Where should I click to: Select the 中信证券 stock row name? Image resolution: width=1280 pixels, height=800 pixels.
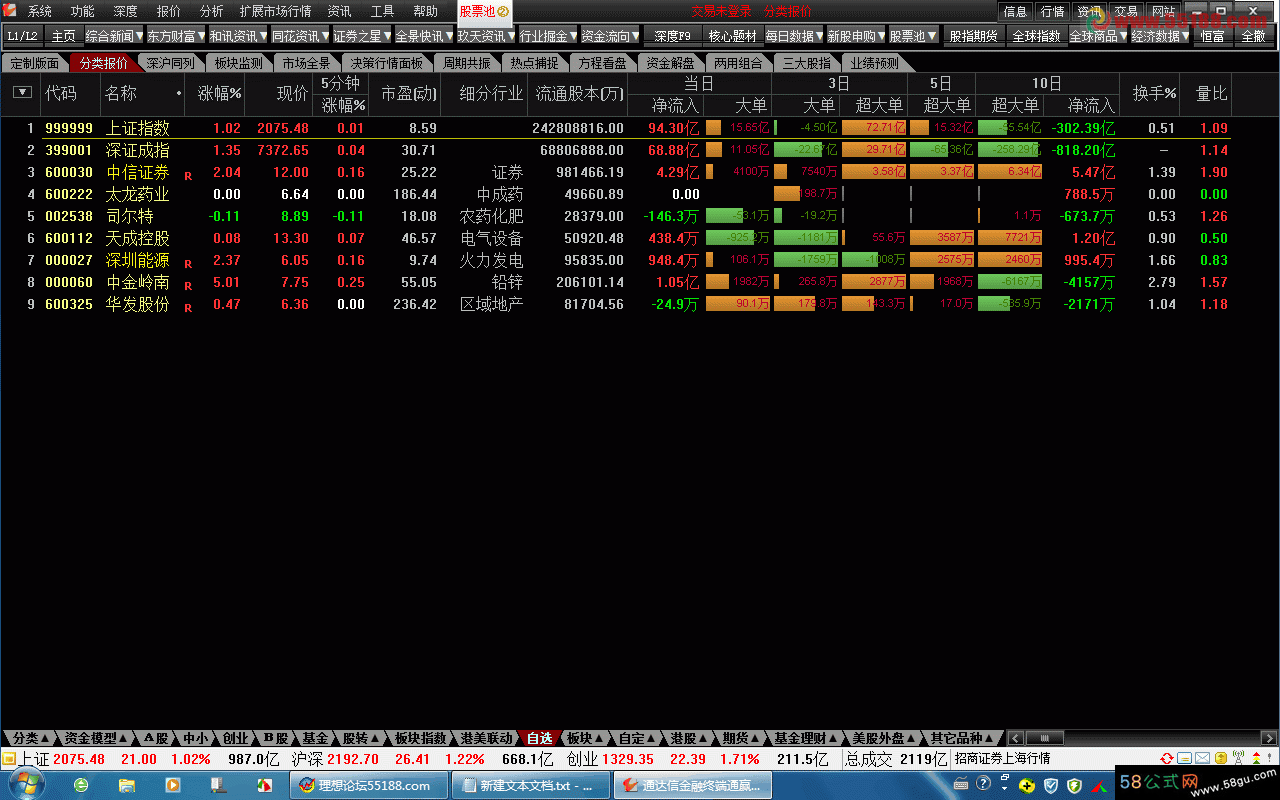(x=138, y=172)
